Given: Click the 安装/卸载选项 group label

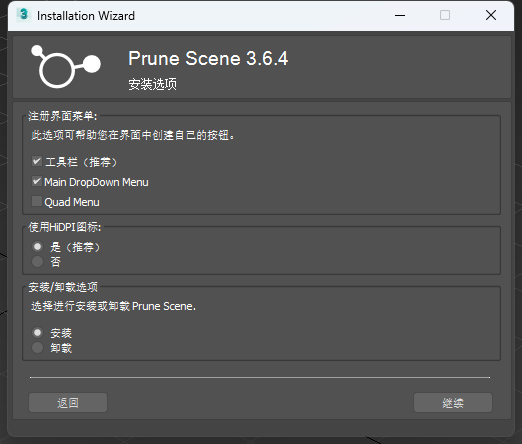Looking at the screenshot, I should tap(63, 287).
